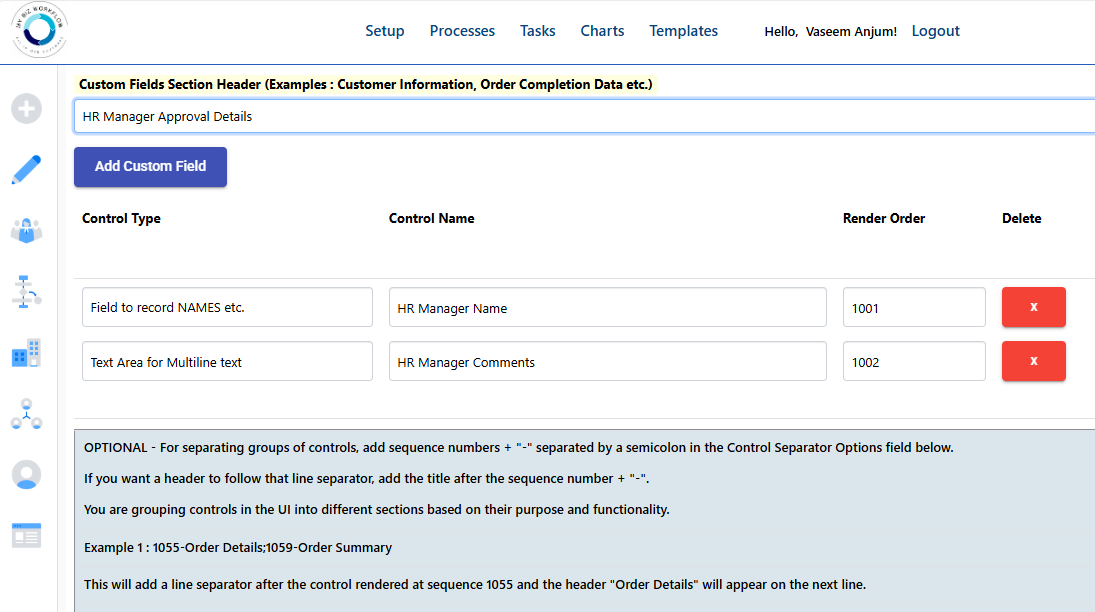
Task: Open the hierarchy people sidebar icon
Action: 27,414
